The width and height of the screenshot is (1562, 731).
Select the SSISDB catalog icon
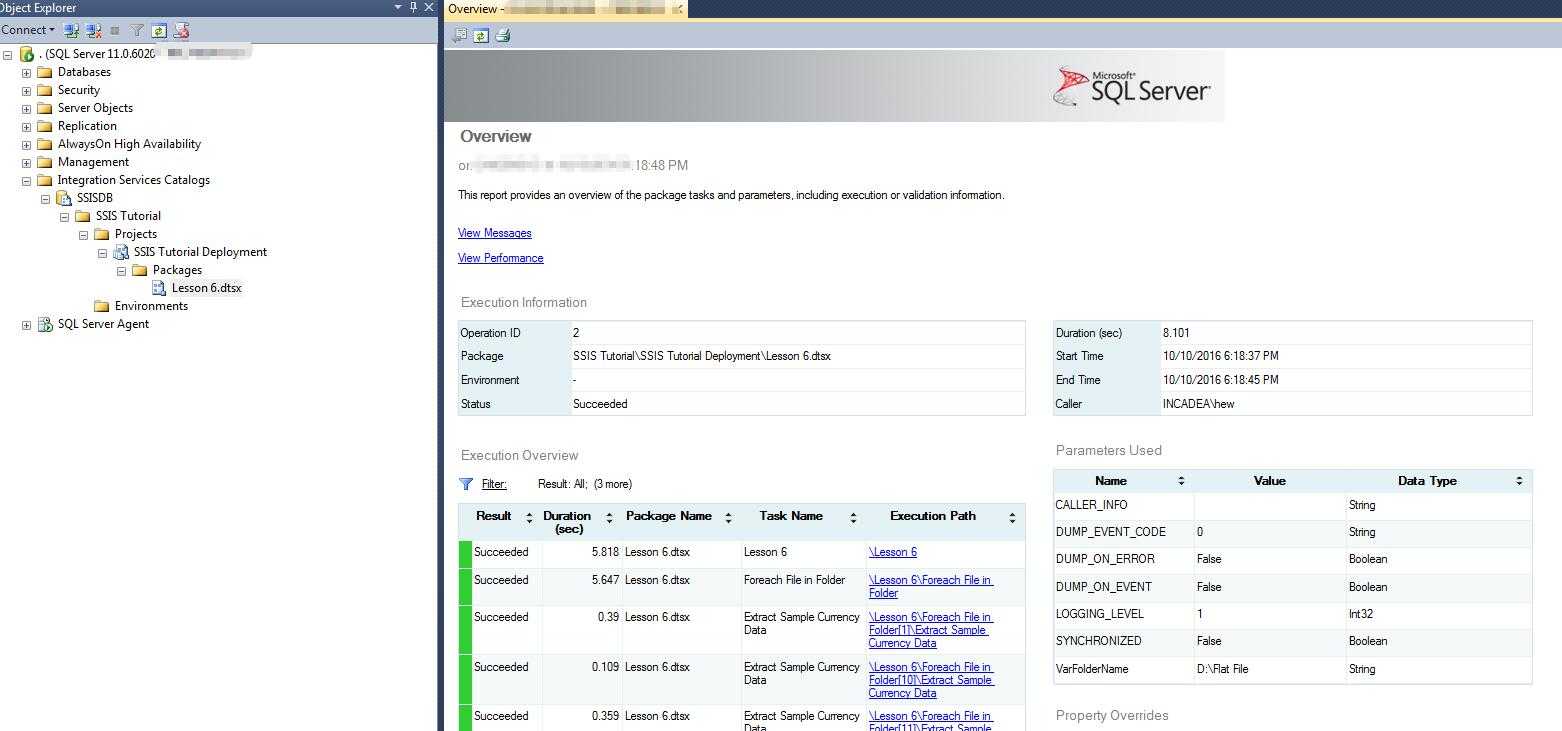(63, 198)
